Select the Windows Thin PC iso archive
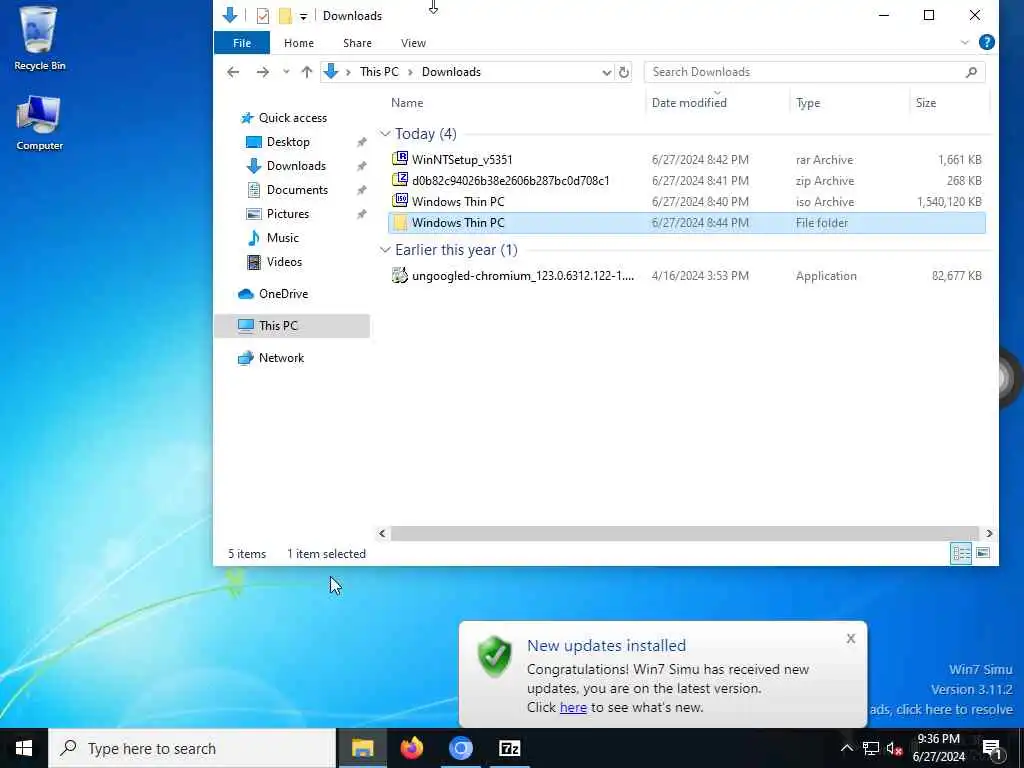Screen dimensions: 1024x768 click(686, 201)
